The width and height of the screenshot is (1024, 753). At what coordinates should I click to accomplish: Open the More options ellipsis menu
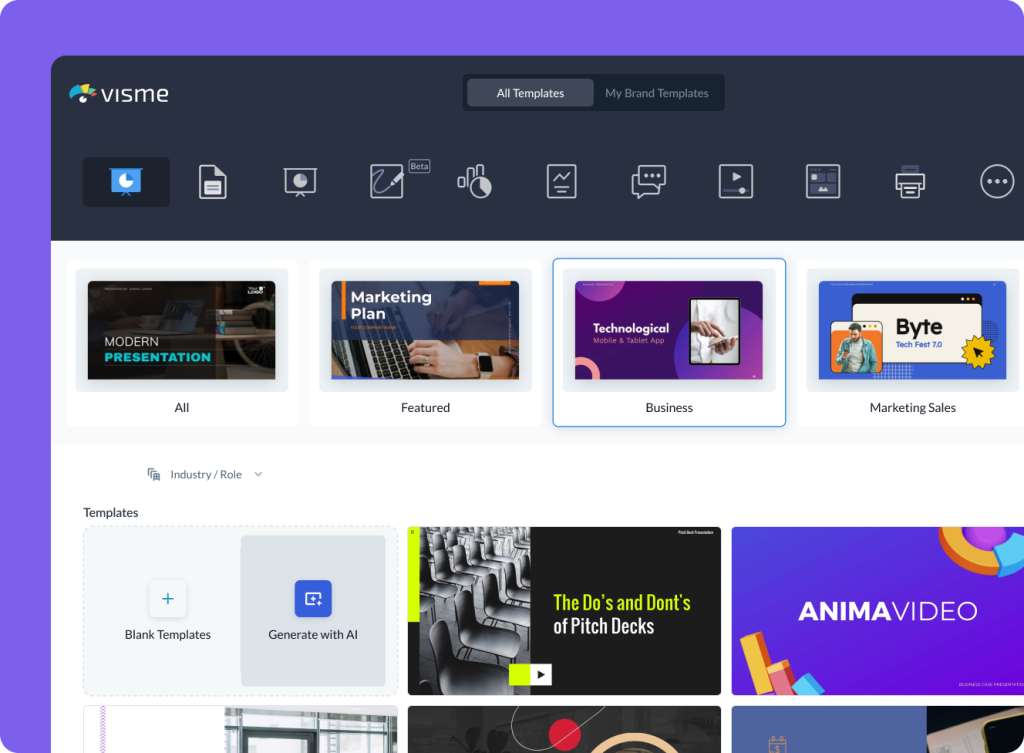(996, 181)
